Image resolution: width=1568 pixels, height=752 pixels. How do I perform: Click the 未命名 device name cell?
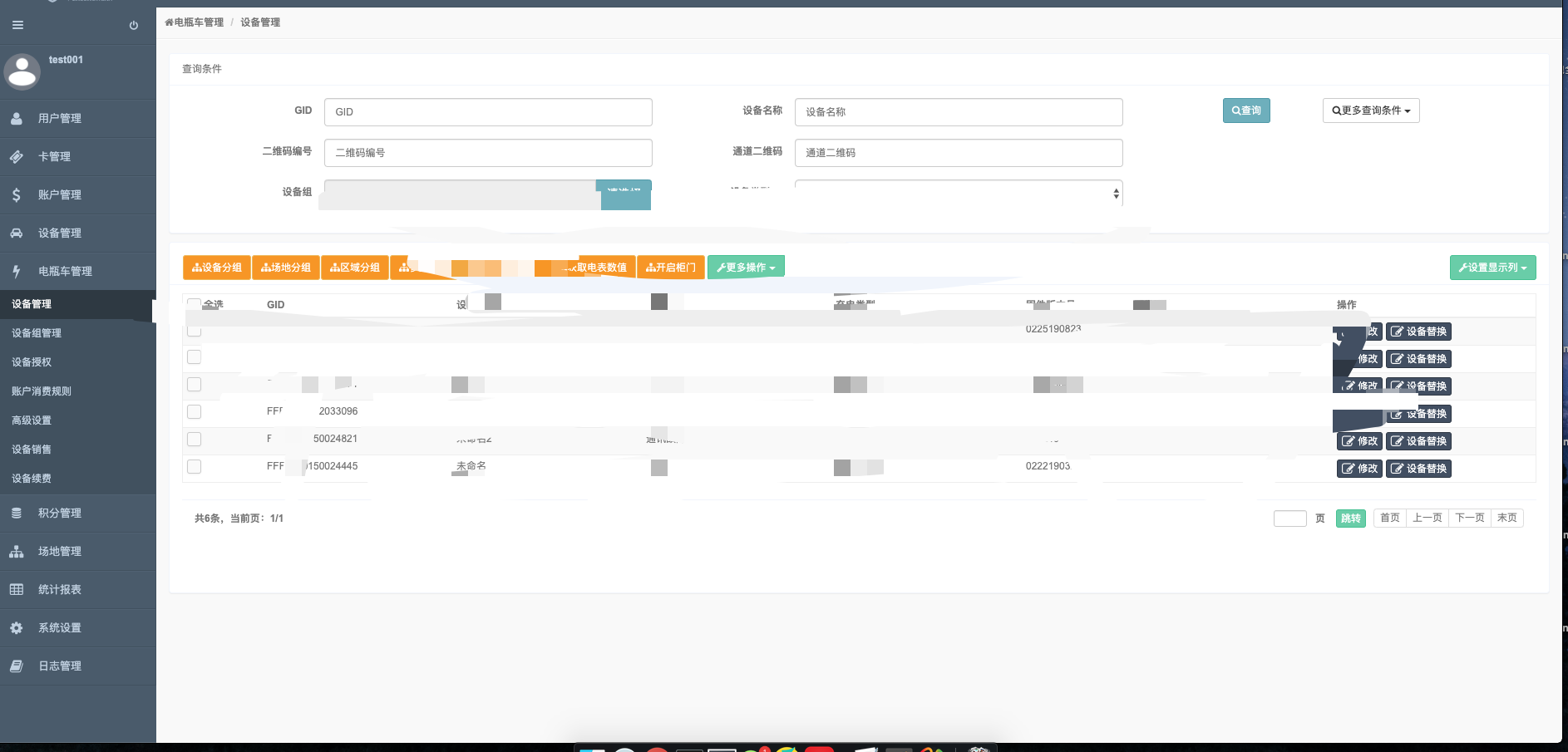point(471,466)
